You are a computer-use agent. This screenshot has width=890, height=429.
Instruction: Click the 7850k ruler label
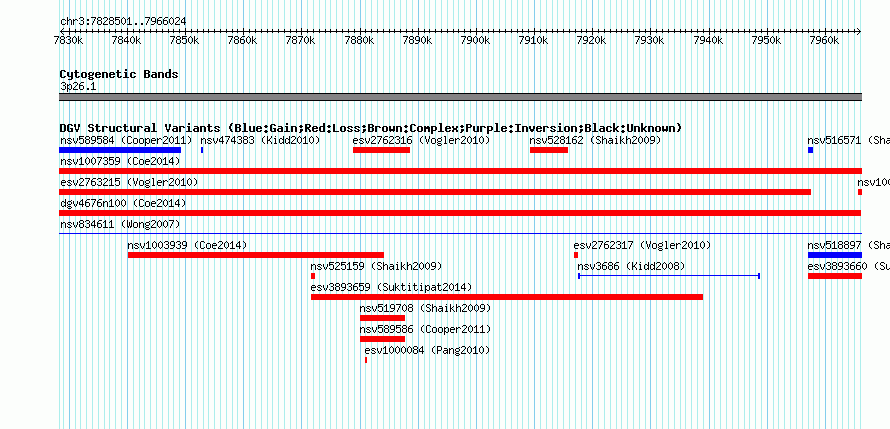184,40
